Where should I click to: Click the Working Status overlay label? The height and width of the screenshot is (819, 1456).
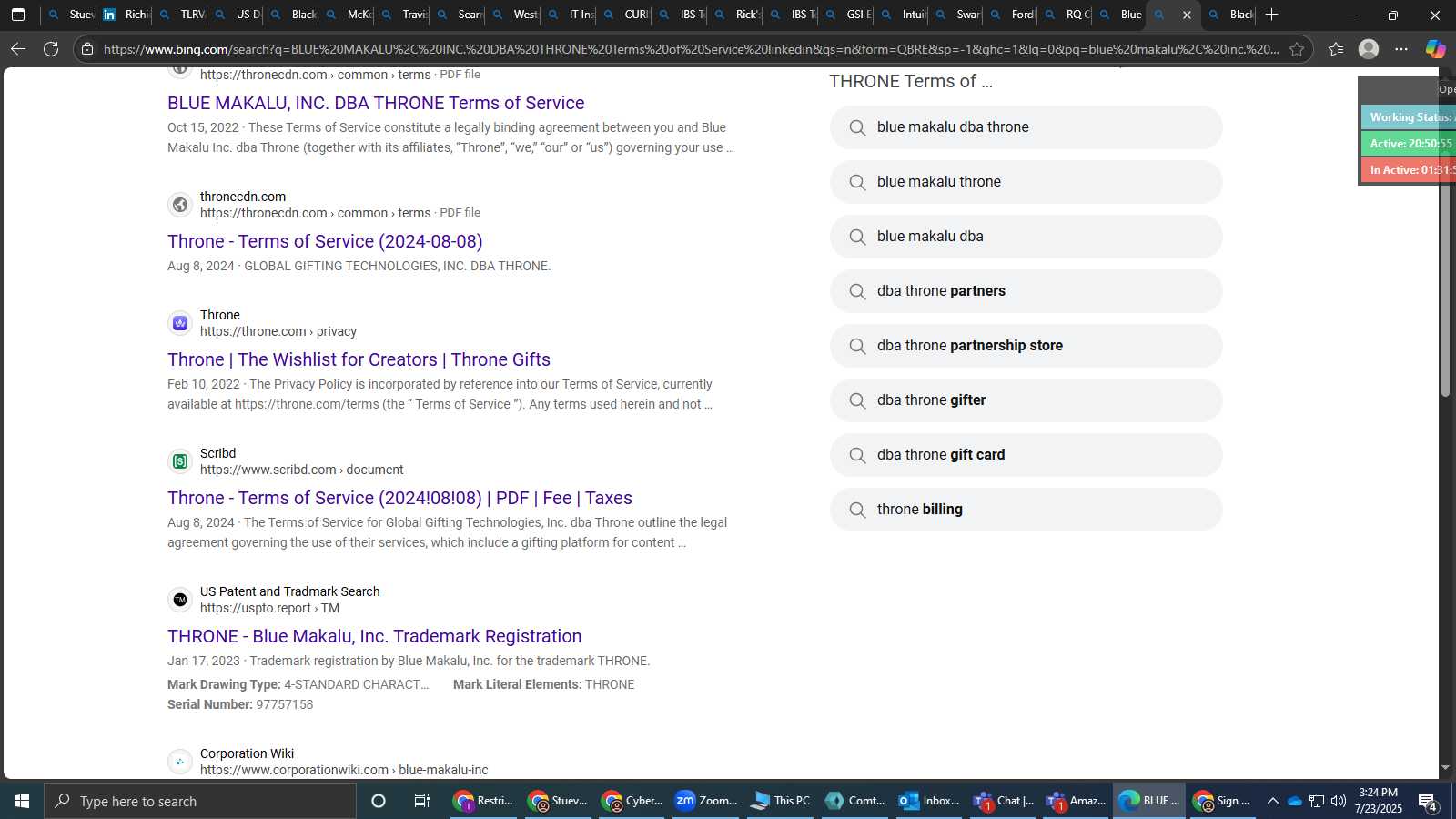point(1409,116)
